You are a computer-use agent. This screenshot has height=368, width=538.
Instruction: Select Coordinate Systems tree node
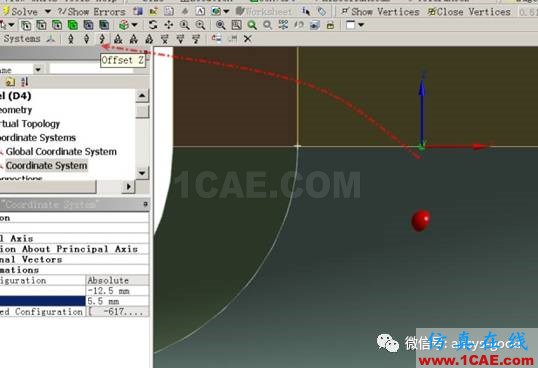click(x=38, y=138)
